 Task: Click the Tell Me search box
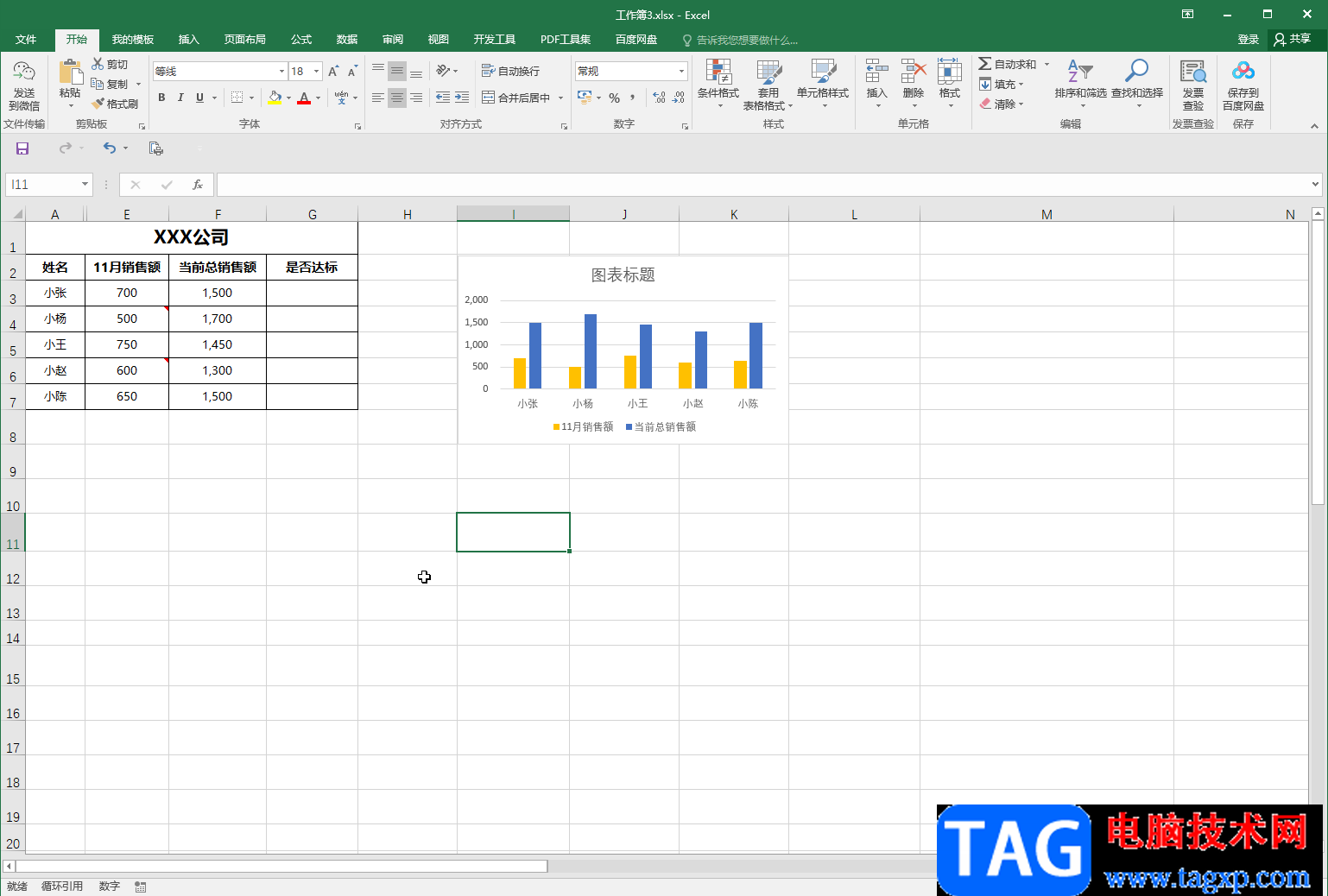pyautogui.click(x=741, y=41)
